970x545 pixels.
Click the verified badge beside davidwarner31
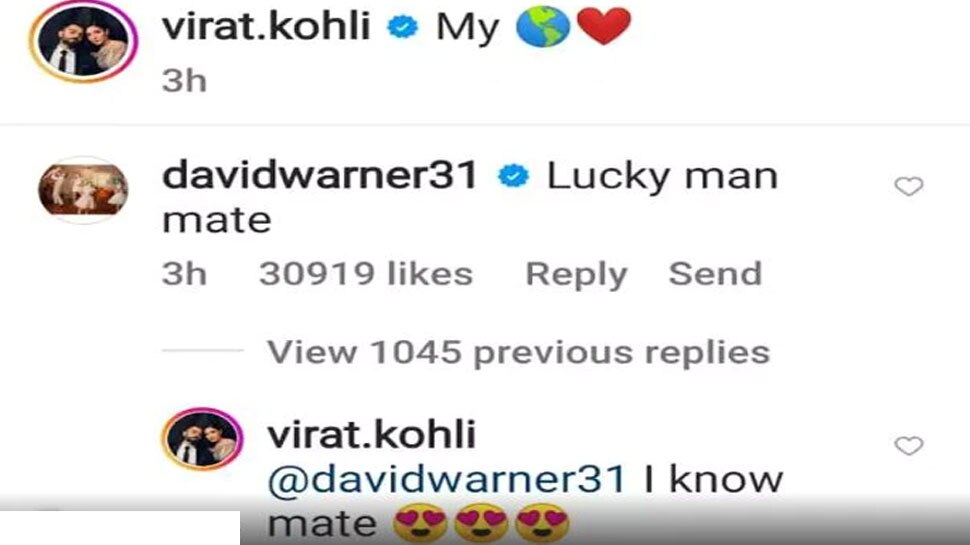pos(513,176)
